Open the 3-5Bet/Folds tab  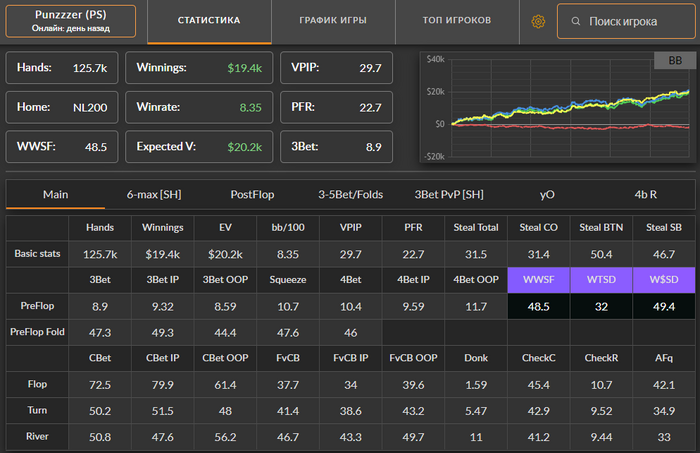(x=350, y=195)
